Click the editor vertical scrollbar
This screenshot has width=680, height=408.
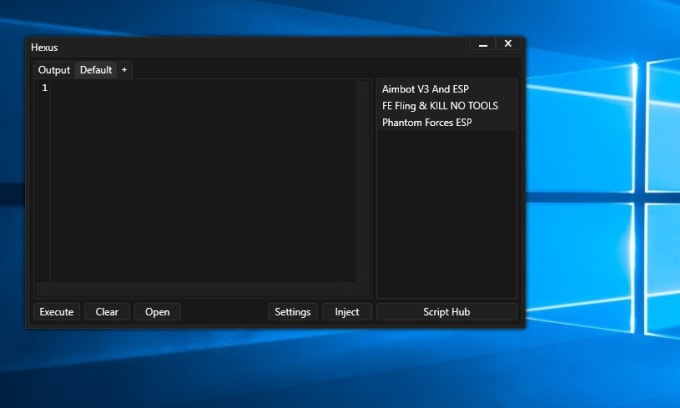tap(361, 181)
